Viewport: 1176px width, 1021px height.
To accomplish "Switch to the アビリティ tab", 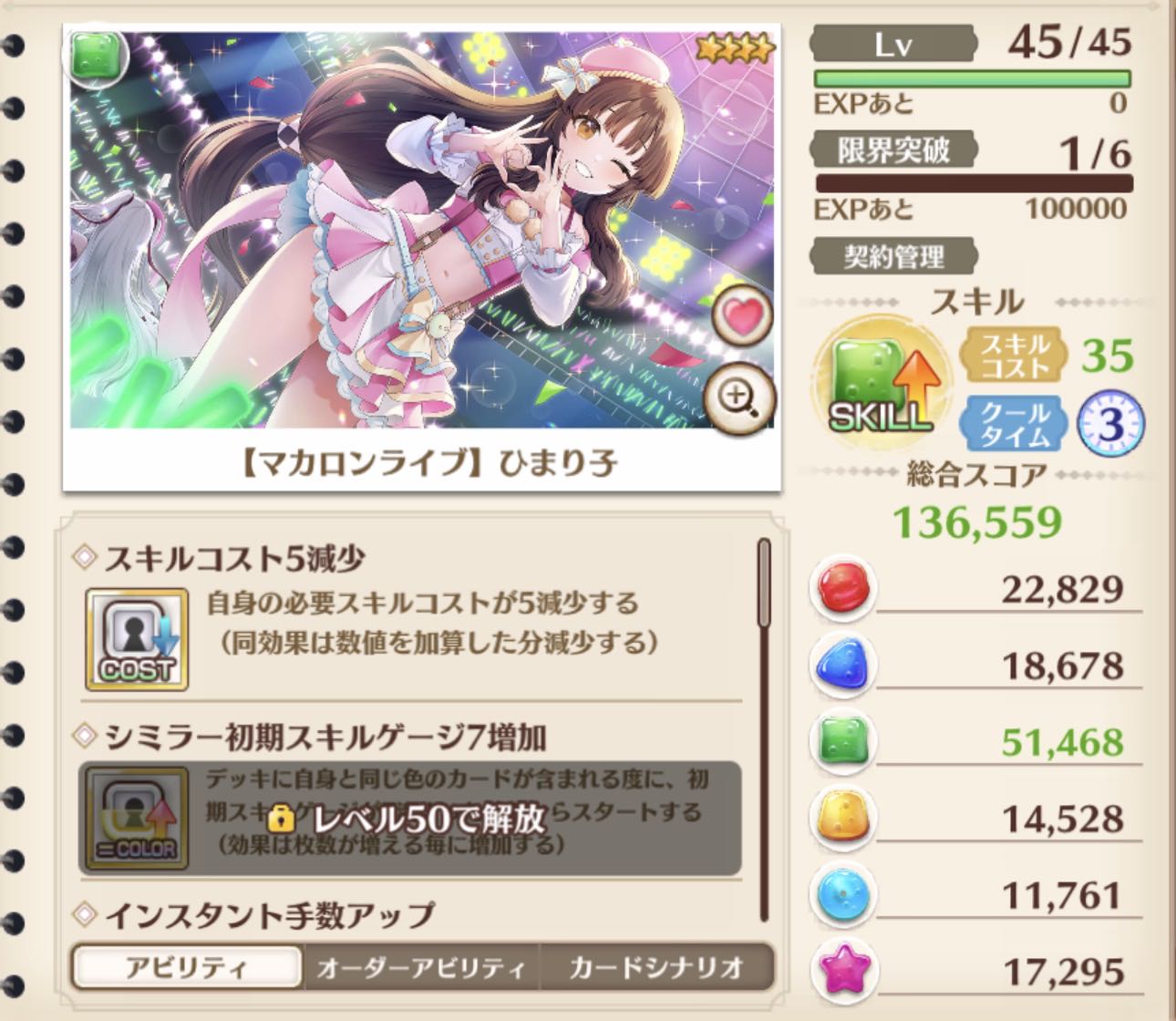I will tap(187, 967).
